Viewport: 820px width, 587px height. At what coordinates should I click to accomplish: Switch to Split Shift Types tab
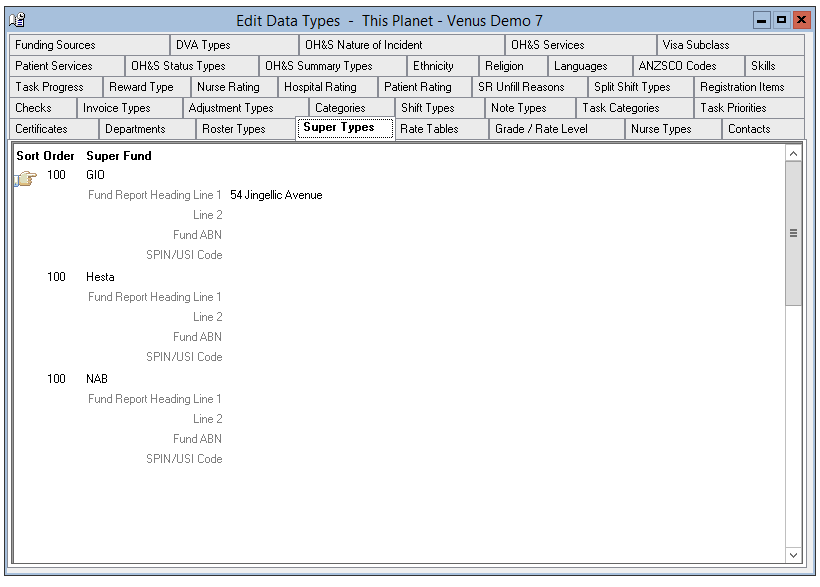(x=641, y=87)
